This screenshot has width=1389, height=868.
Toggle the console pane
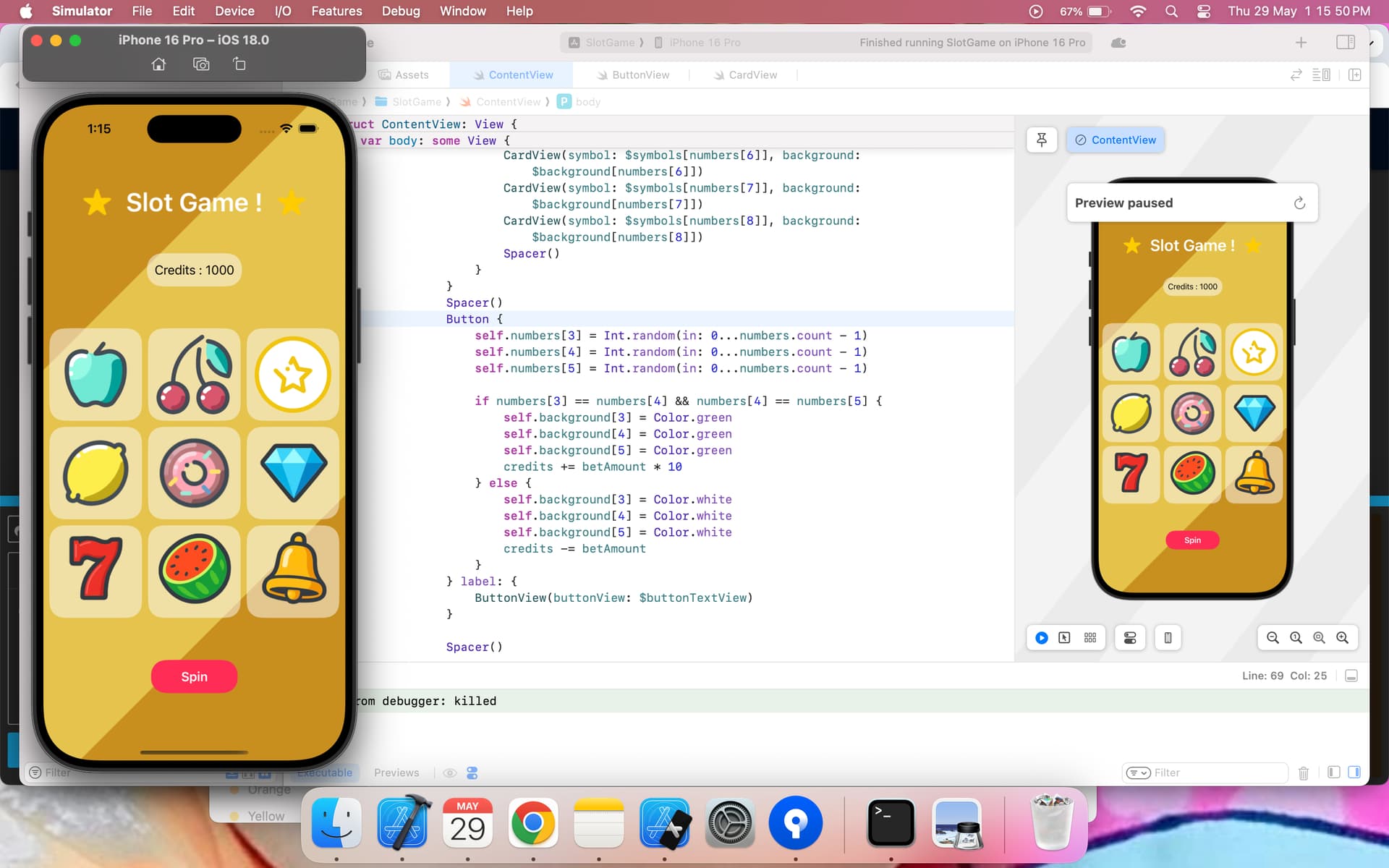1354,773
